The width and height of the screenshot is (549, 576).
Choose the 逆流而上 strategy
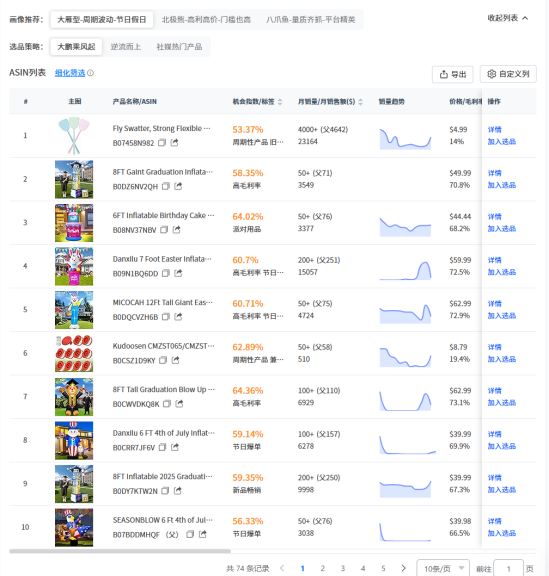tap(126, 47)
